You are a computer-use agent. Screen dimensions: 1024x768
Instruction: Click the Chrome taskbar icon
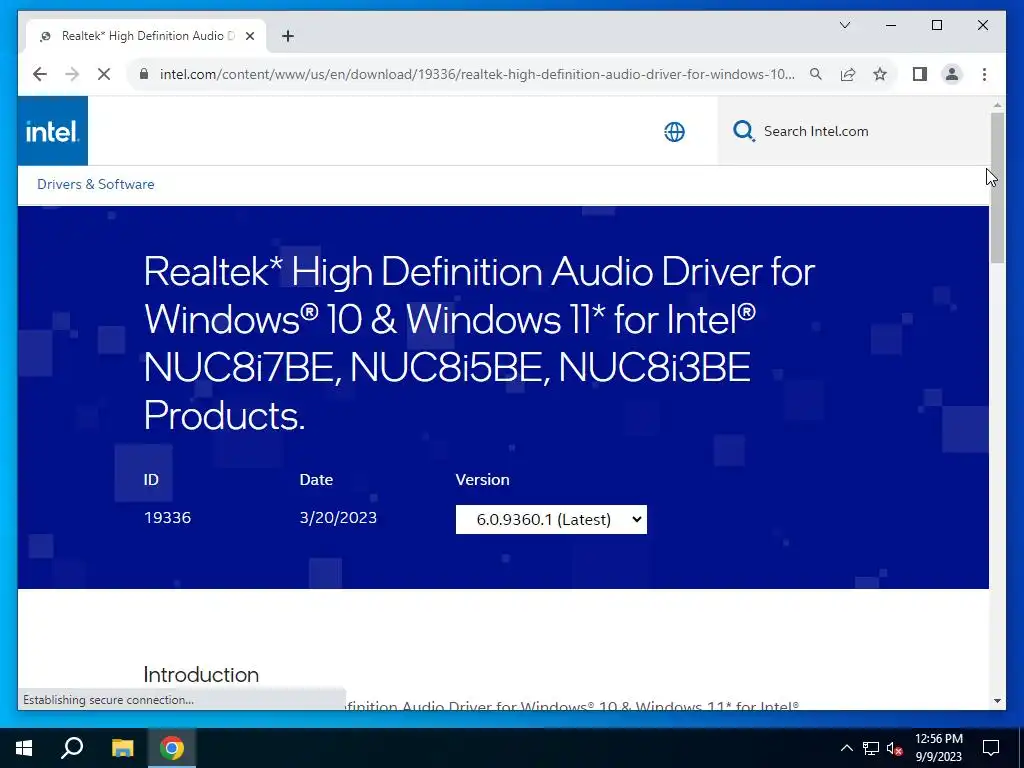pos(172,748)
